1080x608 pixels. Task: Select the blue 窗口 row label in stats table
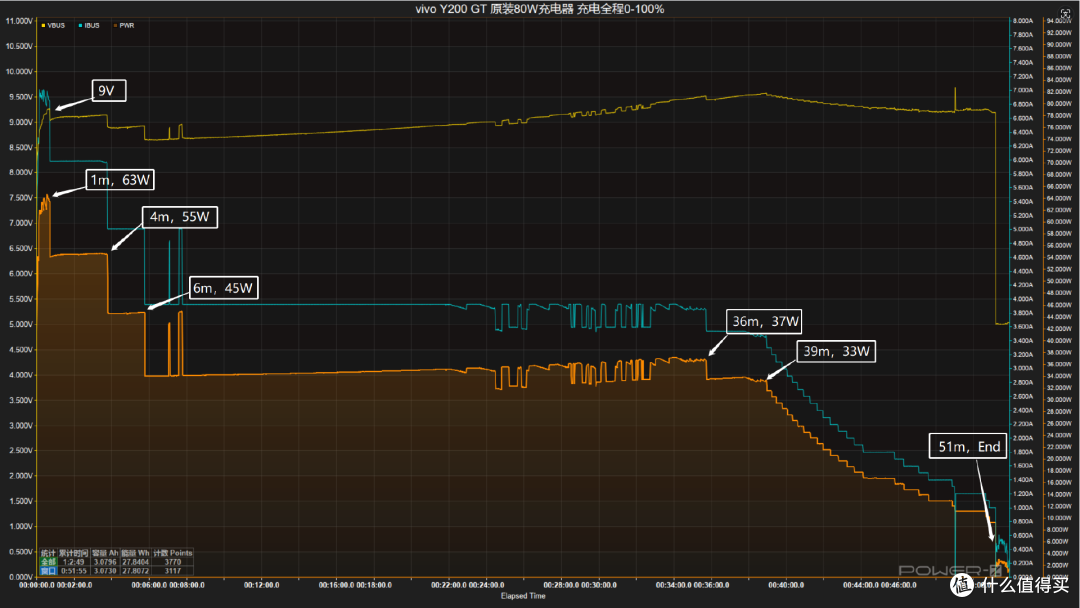[x=48, y=571]
